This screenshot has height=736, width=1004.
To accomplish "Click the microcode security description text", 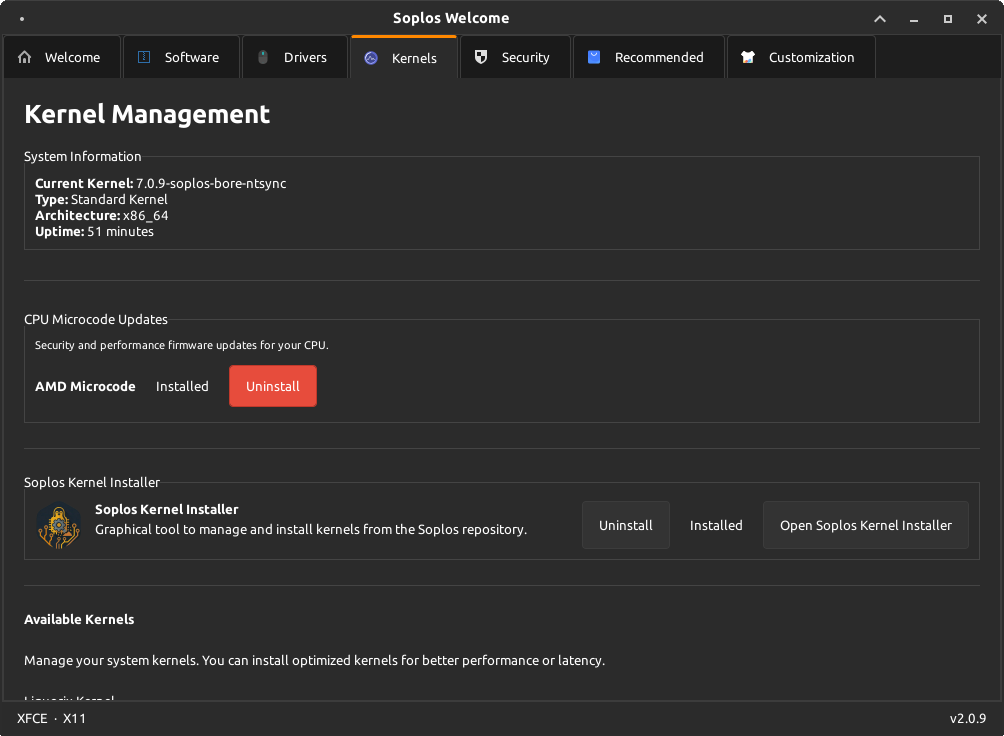I will pyautogui.click(x=181, y=345).
